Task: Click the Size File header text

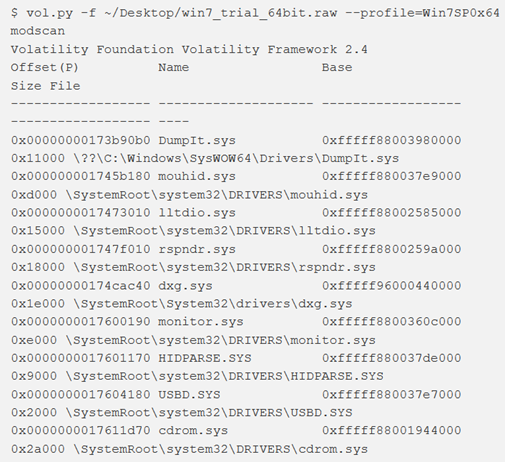Action: [45, 86]
